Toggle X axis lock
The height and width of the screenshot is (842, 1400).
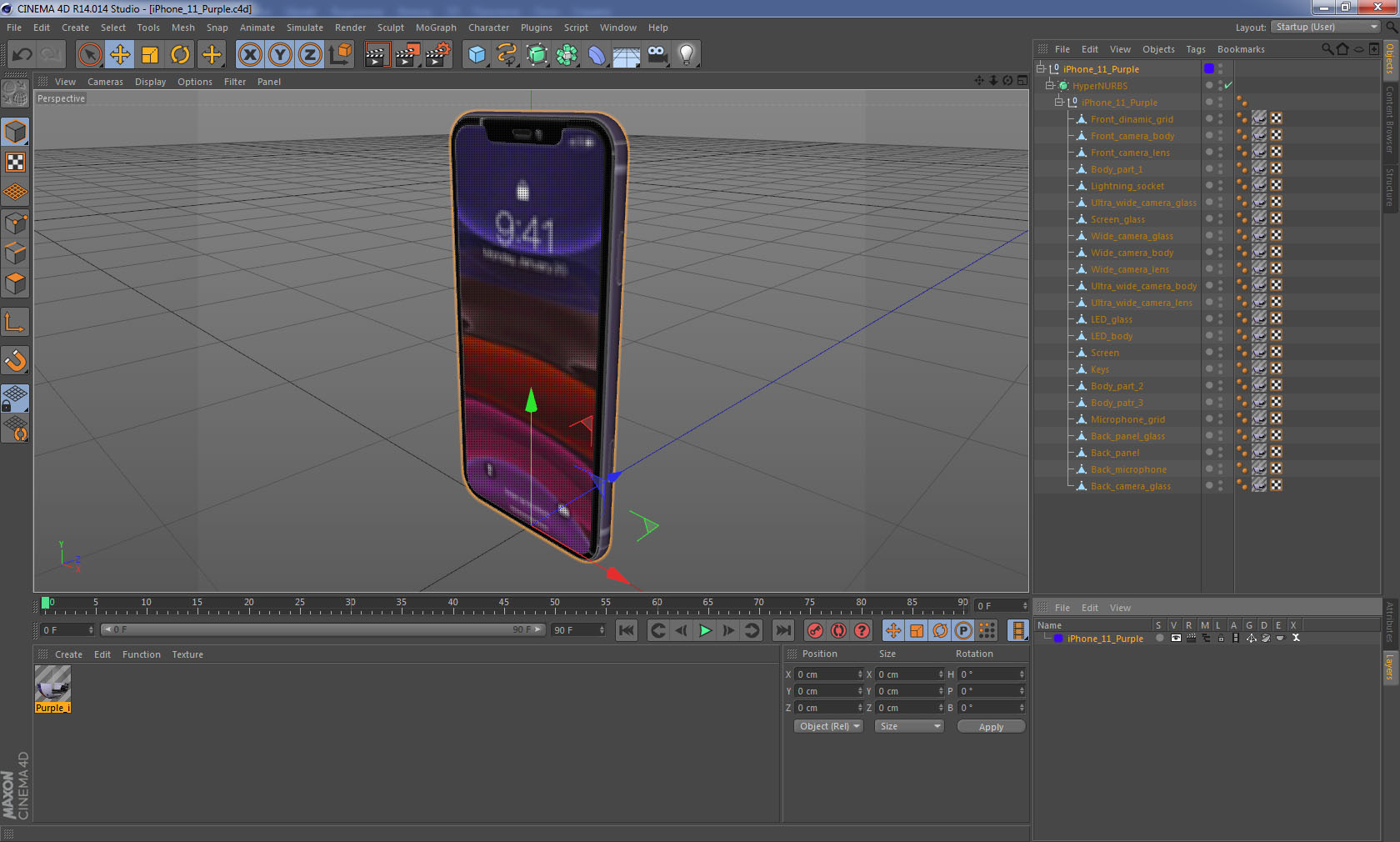249,55
